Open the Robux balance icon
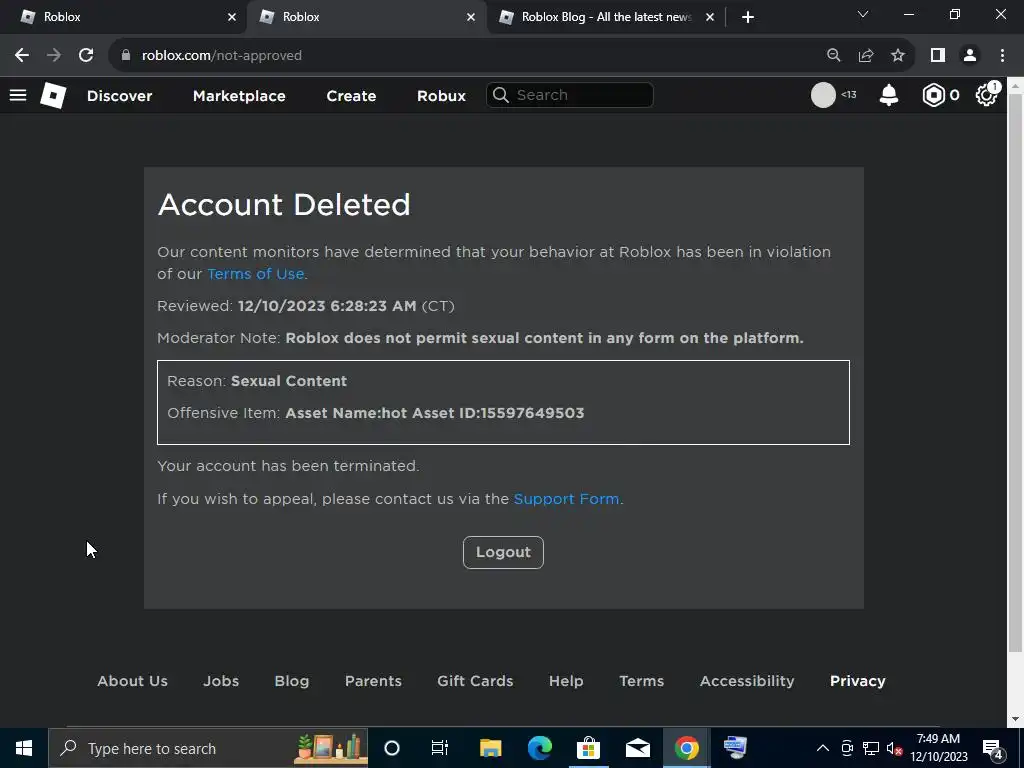The width and height of the screenshot is (1024, 768). click(933, 95)
